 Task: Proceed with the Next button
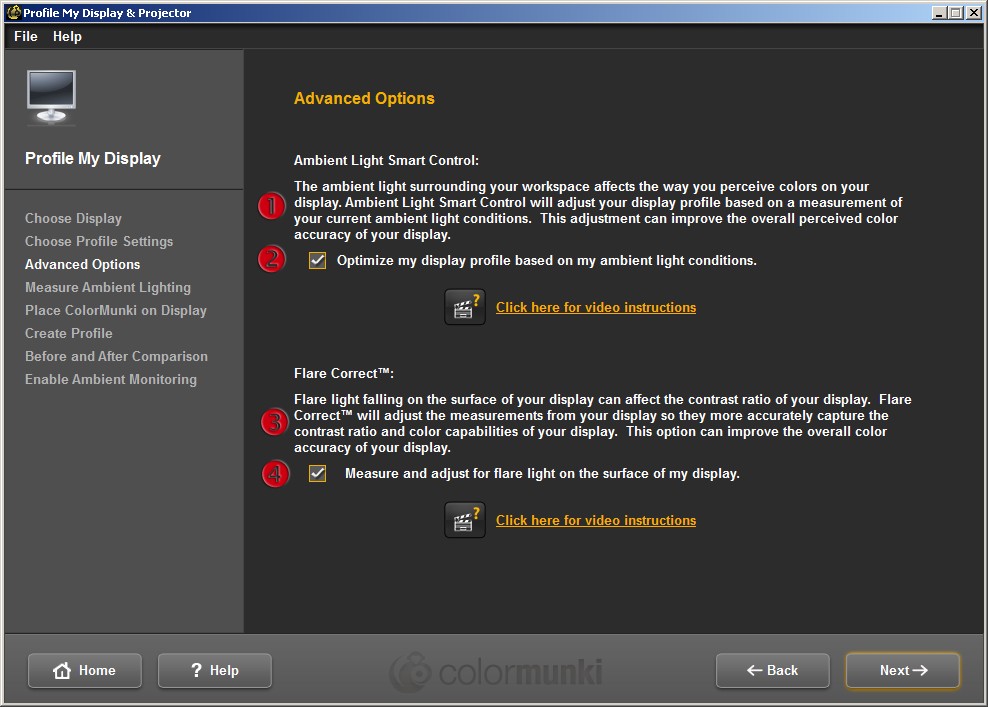tap(903, 670)
